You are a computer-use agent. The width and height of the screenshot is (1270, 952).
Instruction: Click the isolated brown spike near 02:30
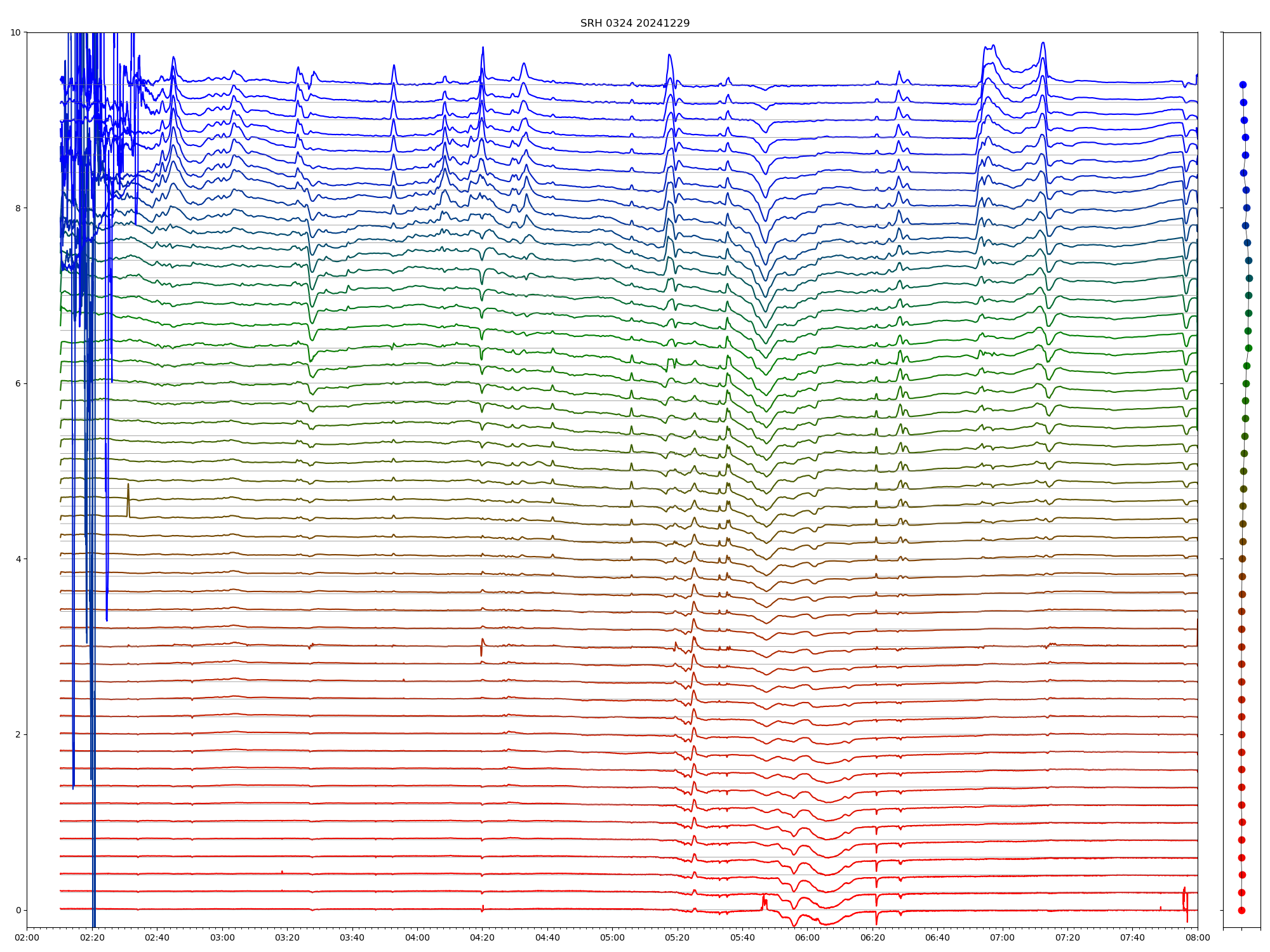pos(128,492)
